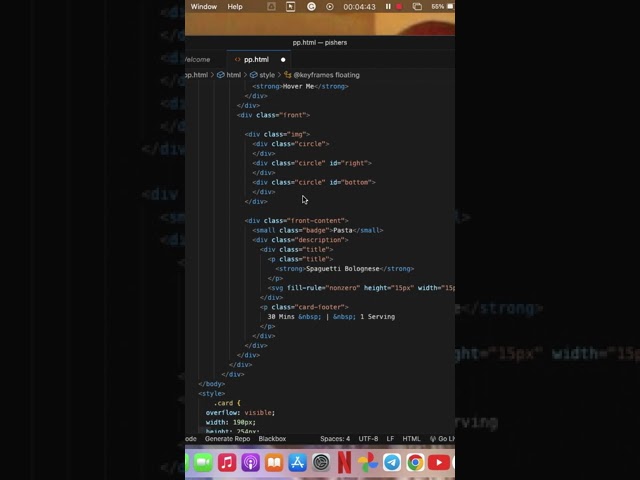This screenshot has width=640, height=480.
Task: Select the style breadcrumb segment
Action: pyautogui.click(x=262, y=75)
